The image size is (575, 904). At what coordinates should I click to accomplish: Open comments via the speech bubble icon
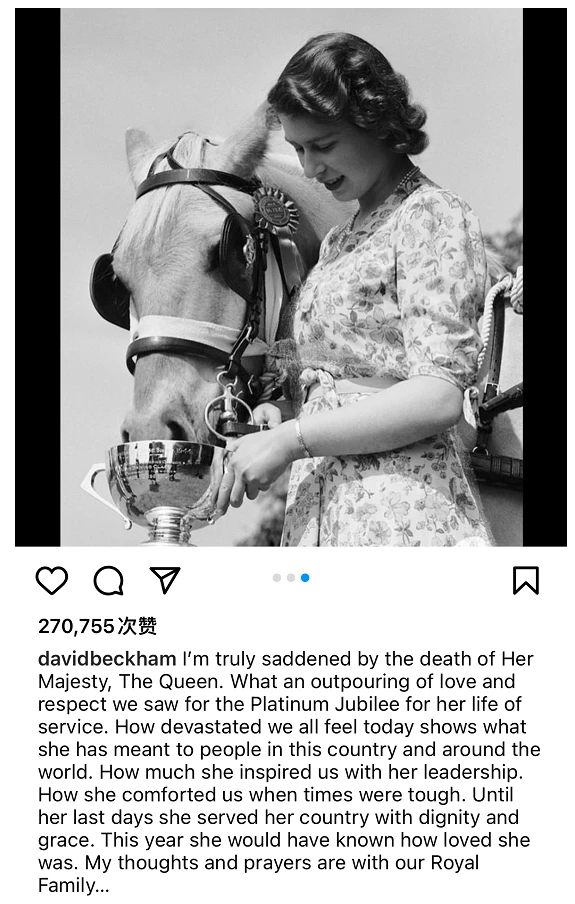(x=108, y=580)
